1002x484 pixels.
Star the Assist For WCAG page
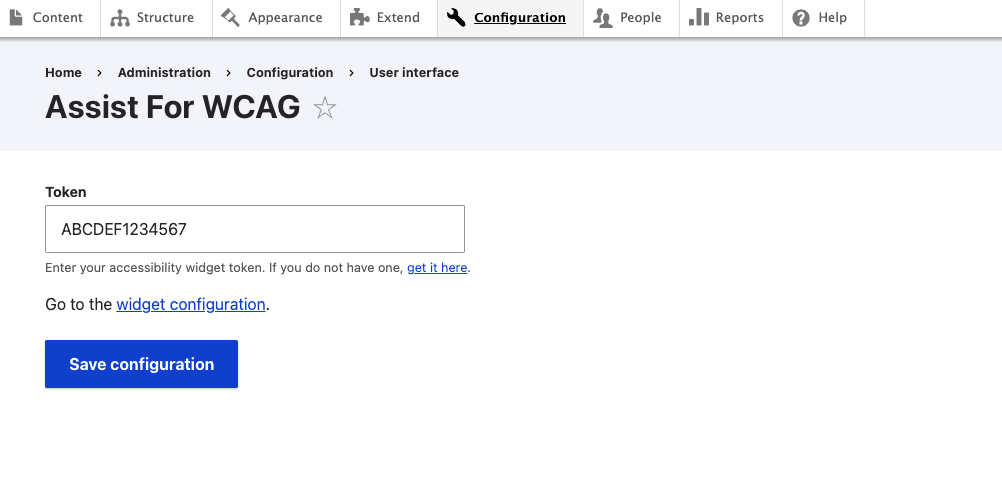[325, 108]
